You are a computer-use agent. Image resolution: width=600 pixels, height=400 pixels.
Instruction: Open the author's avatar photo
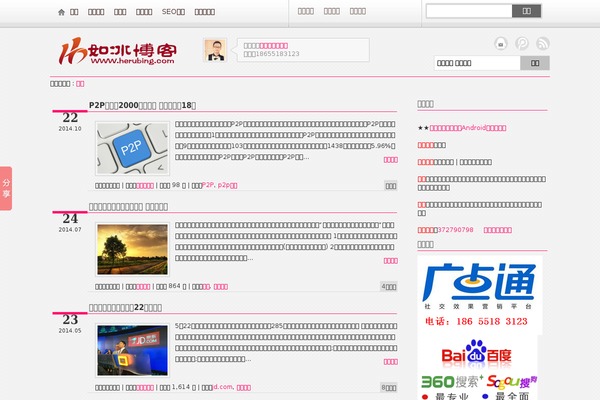coord(215,50)
